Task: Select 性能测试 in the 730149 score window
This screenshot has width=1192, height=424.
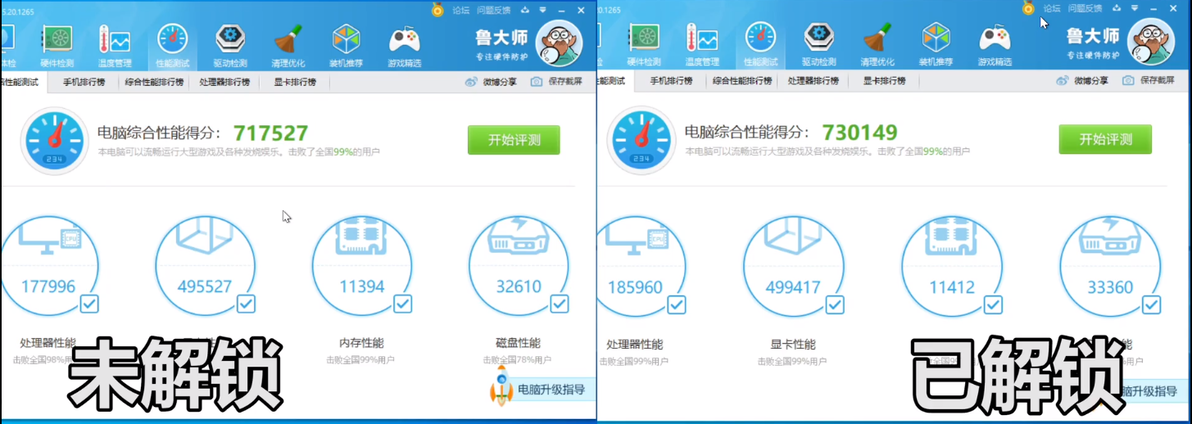Action: 761,46
